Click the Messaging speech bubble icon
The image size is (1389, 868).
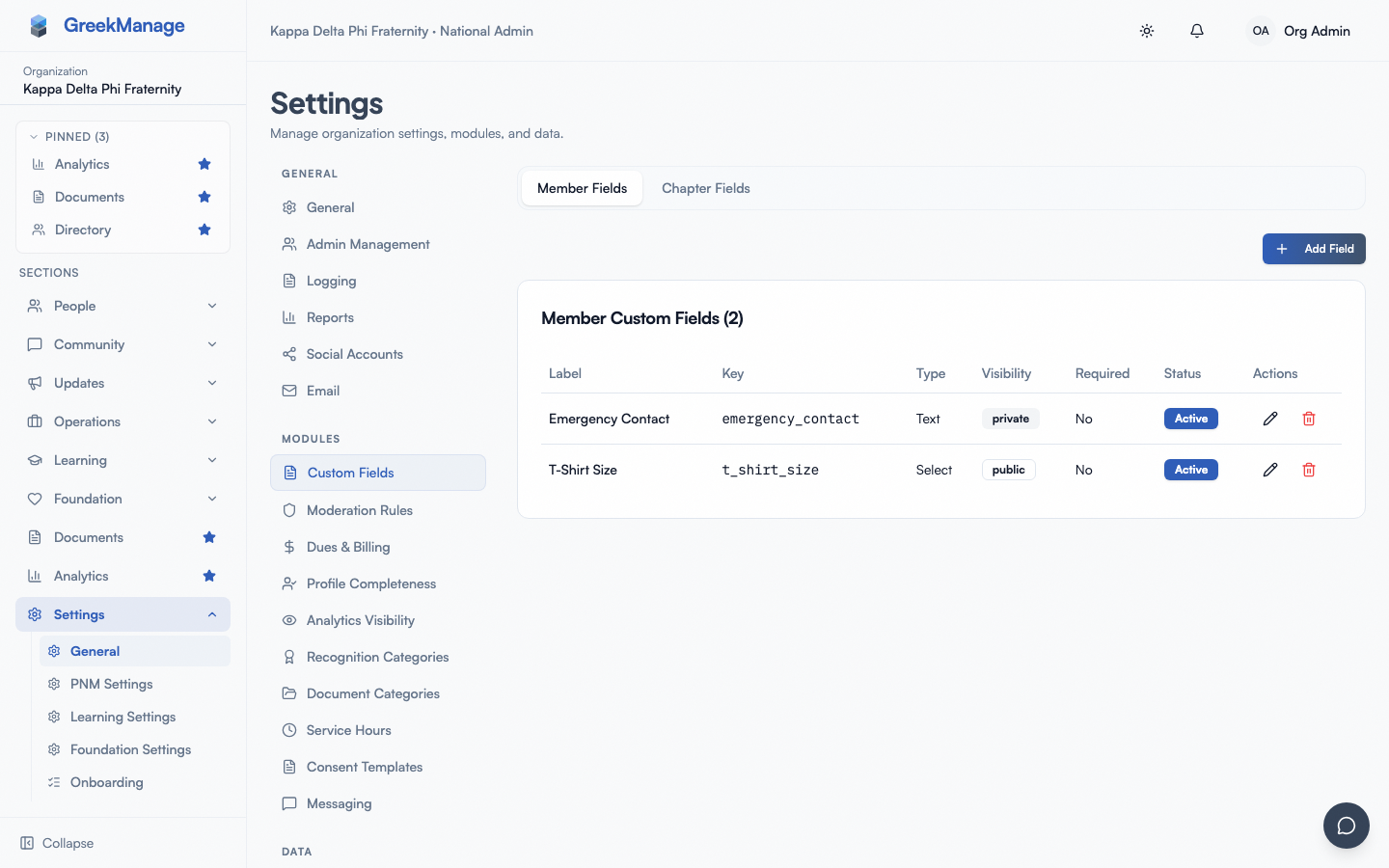coord(289,803)
